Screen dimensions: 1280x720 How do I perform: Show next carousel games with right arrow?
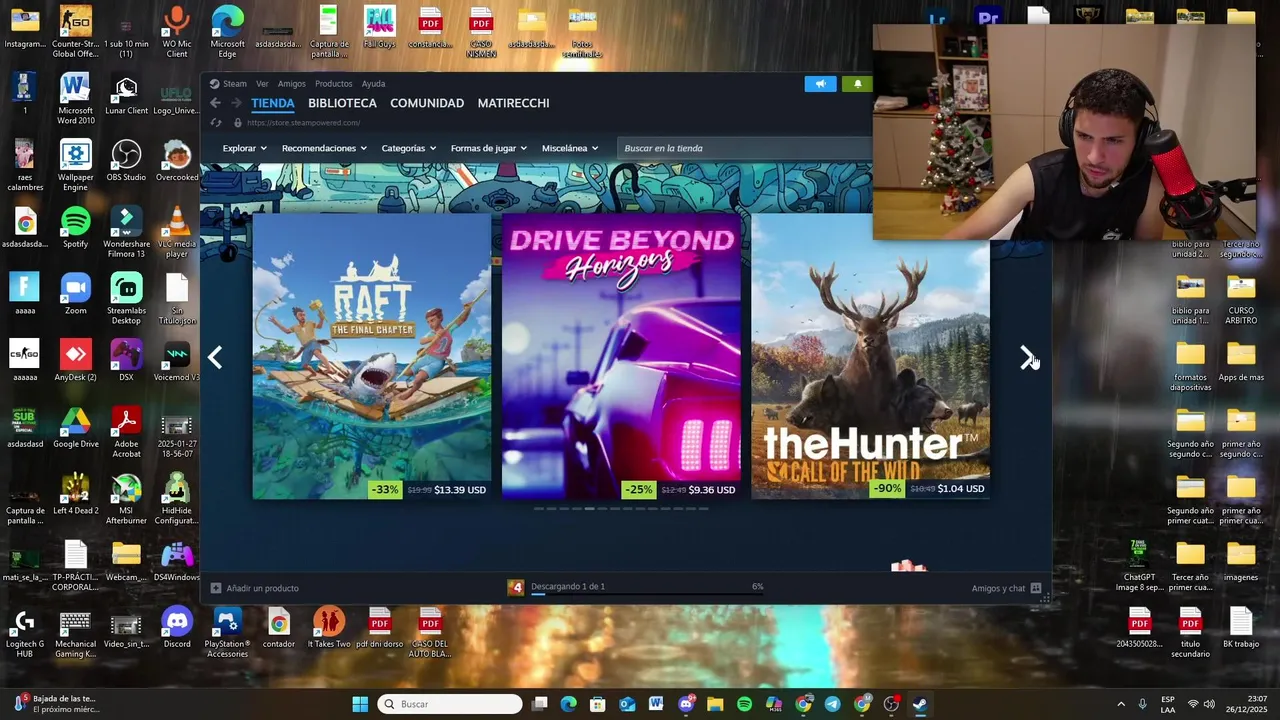click(1027, 358)
